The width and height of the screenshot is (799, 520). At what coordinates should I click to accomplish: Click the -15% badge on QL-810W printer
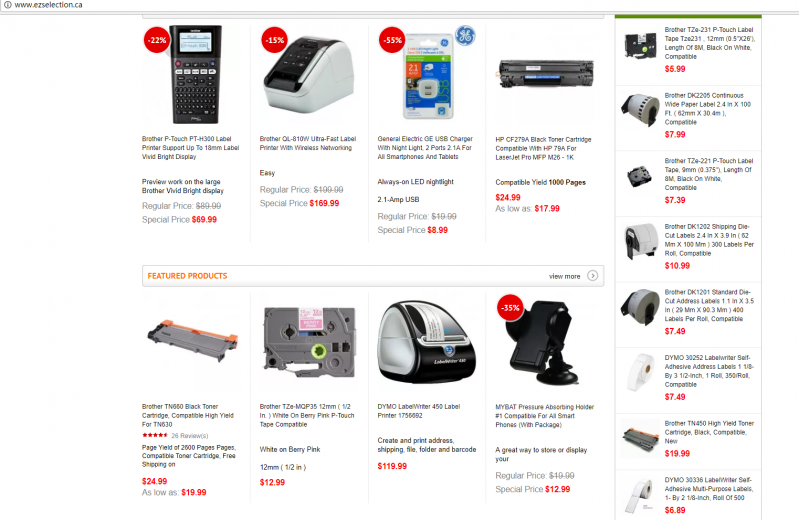tap(275, 40)
